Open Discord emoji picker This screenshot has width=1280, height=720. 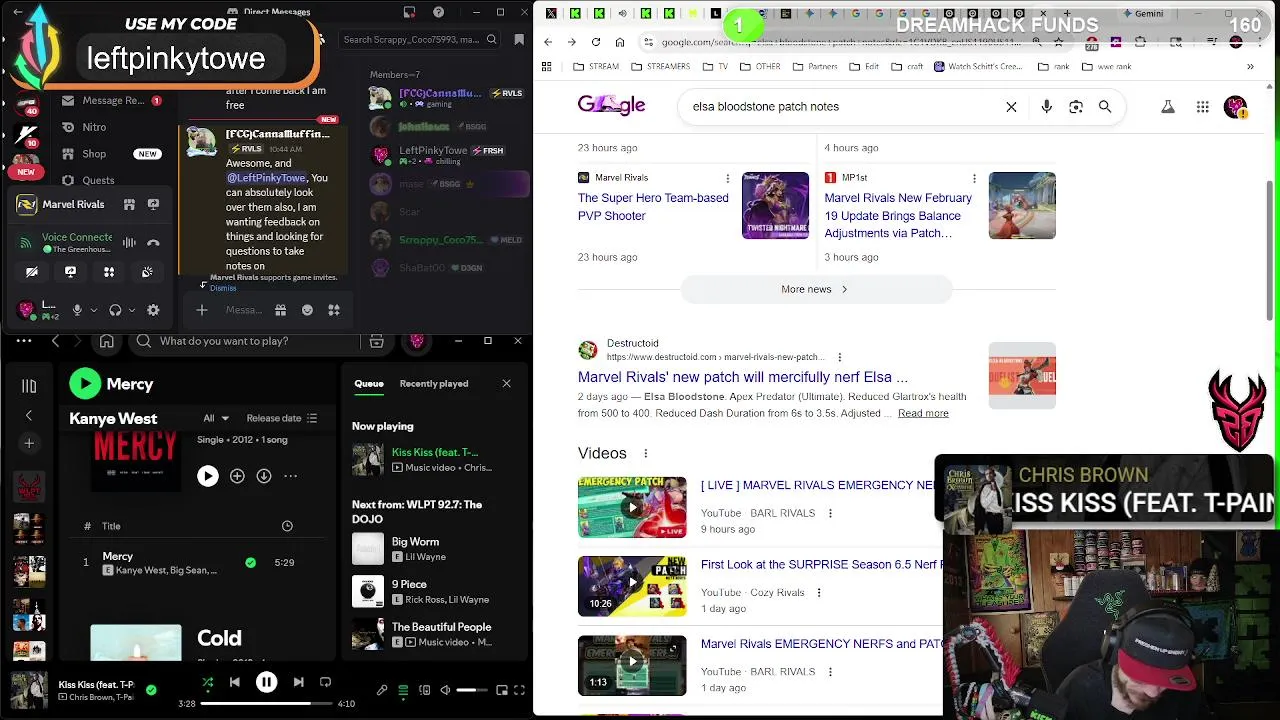pyautogui.click(x=307, y=310)
